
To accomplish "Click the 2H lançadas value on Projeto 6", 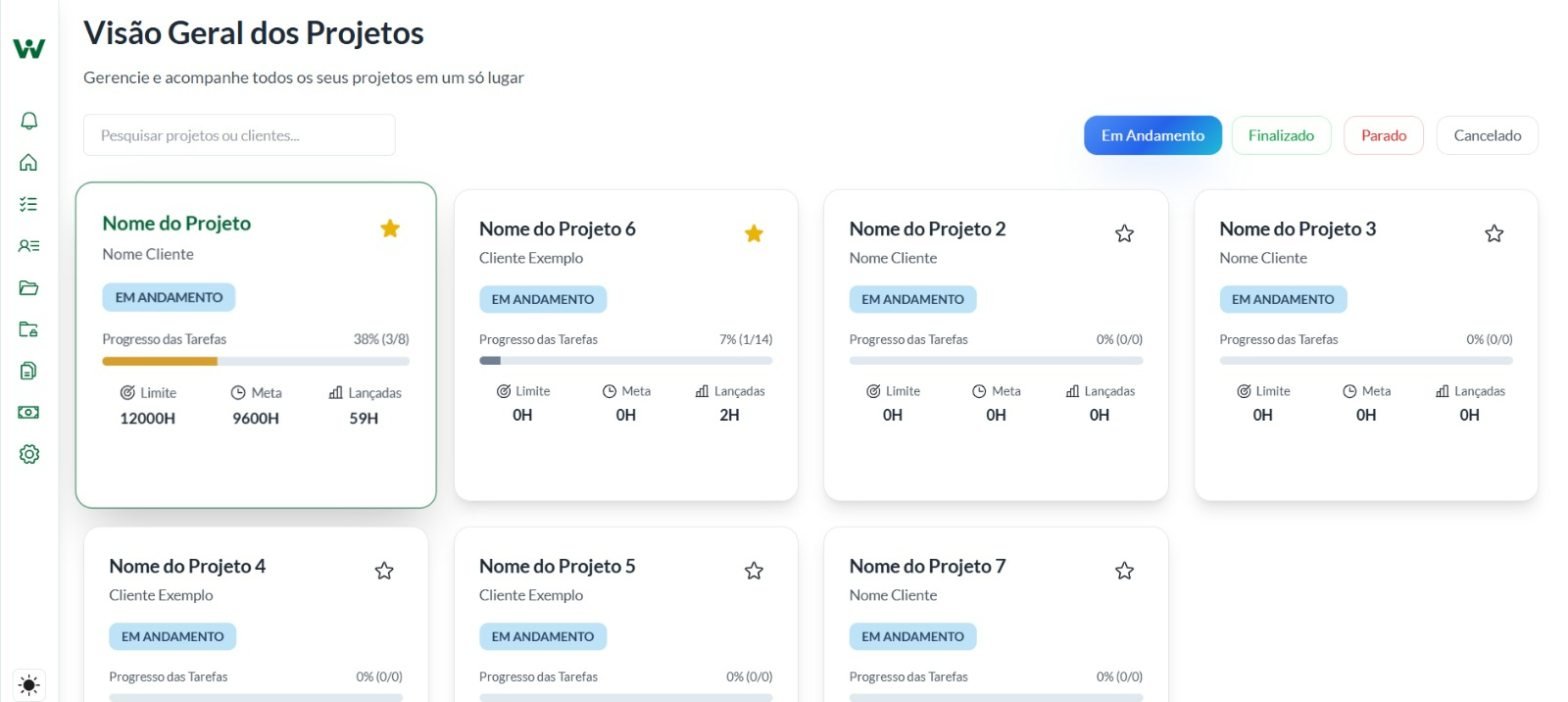I will (x=729, y=415).
